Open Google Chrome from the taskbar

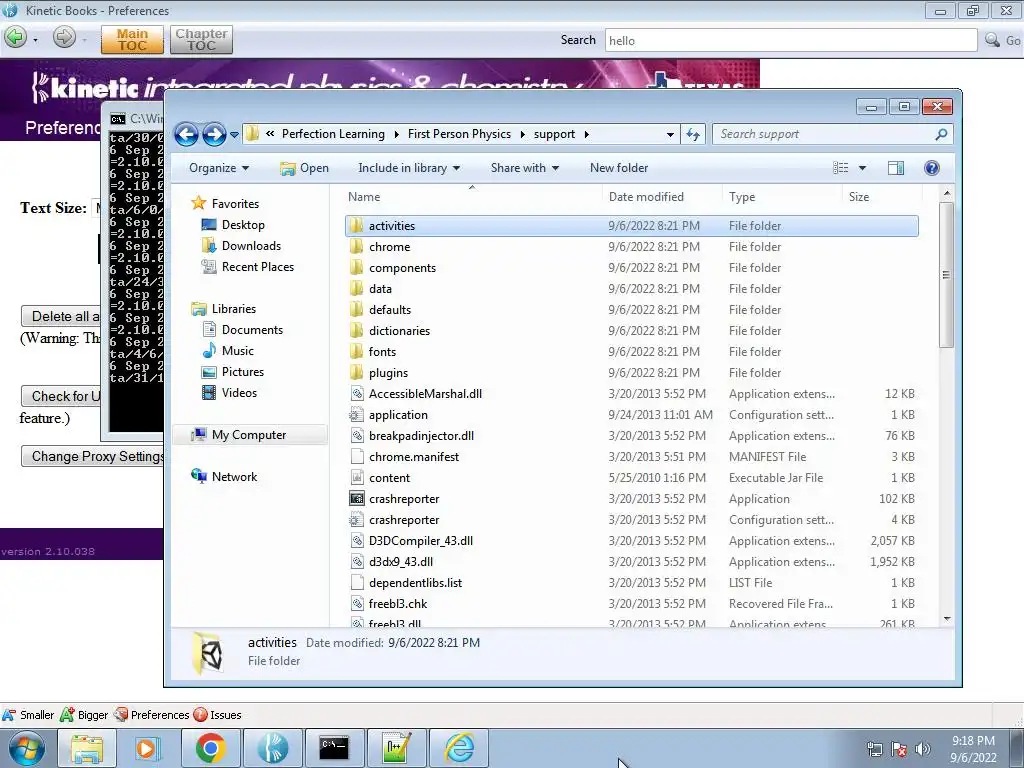point(210,748)
